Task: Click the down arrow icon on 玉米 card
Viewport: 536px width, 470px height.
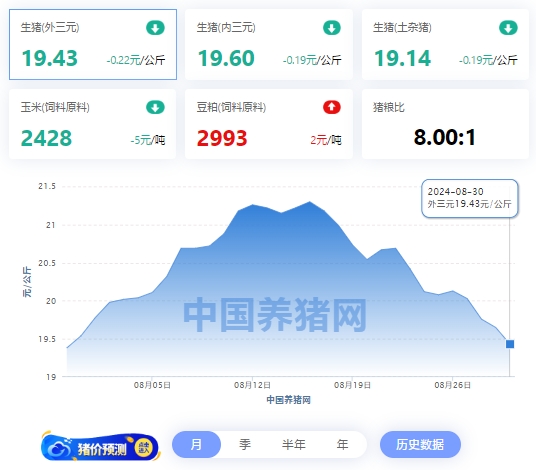Action: [x=155, y=107]
